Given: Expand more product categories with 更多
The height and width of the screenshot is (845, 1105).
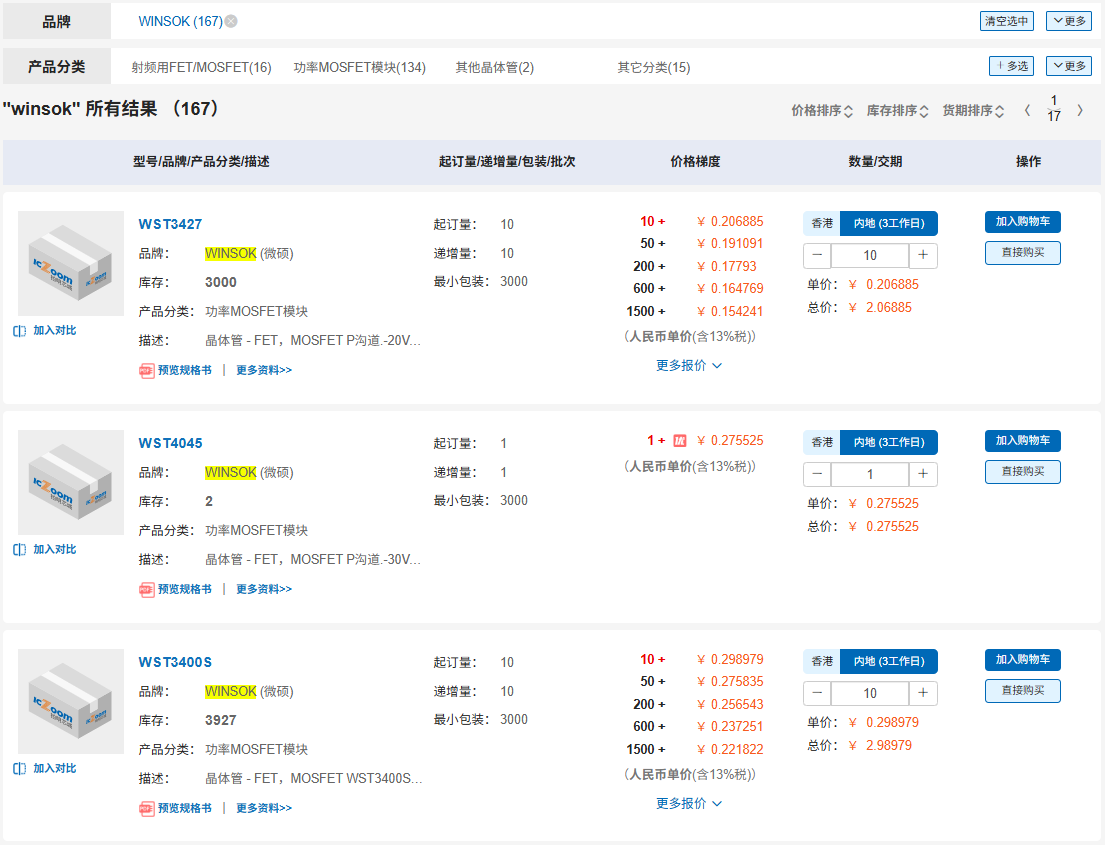Looking at the screenshot, I should coord(1068,66).
